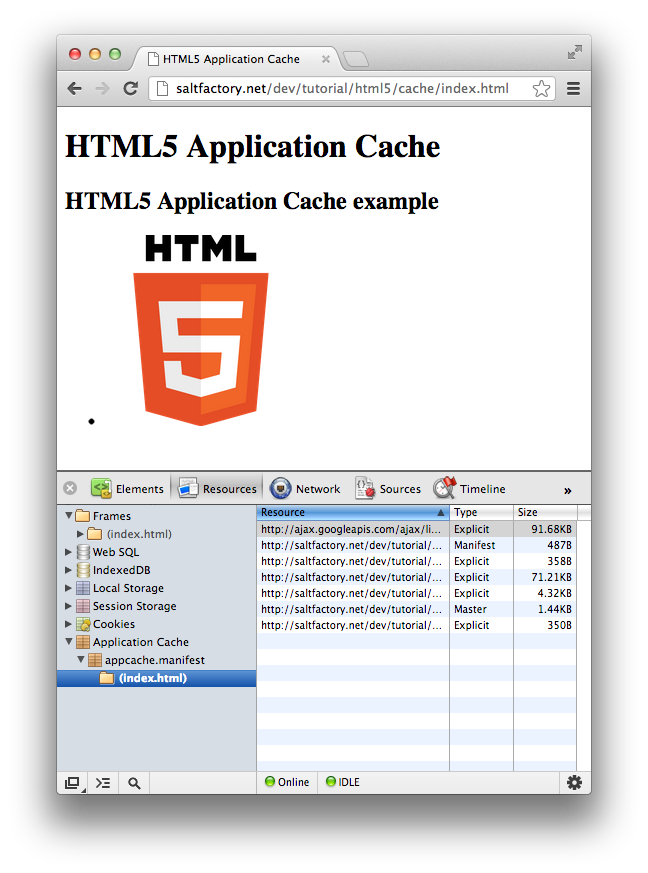Click the IDLE status indicator

point(343,782)
